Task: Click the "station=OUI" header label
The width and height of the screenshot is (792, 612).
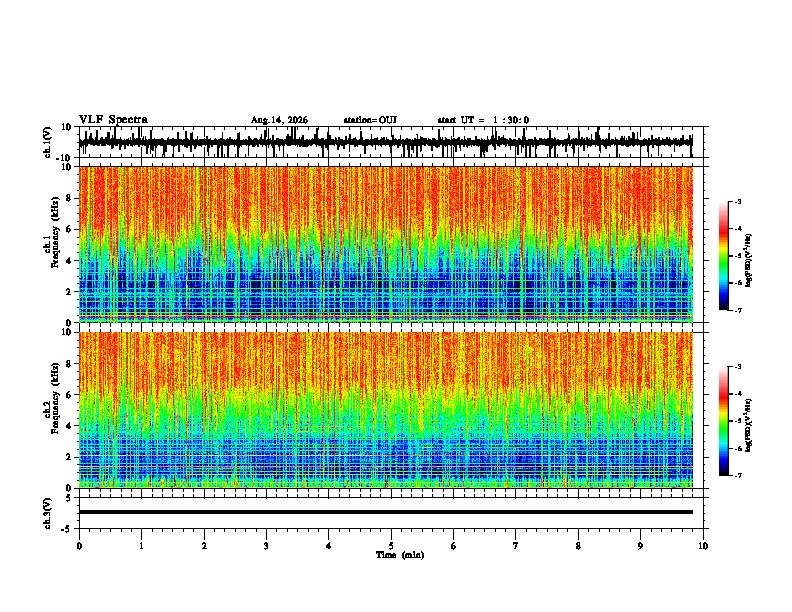Action: click(x=370, y=120)
